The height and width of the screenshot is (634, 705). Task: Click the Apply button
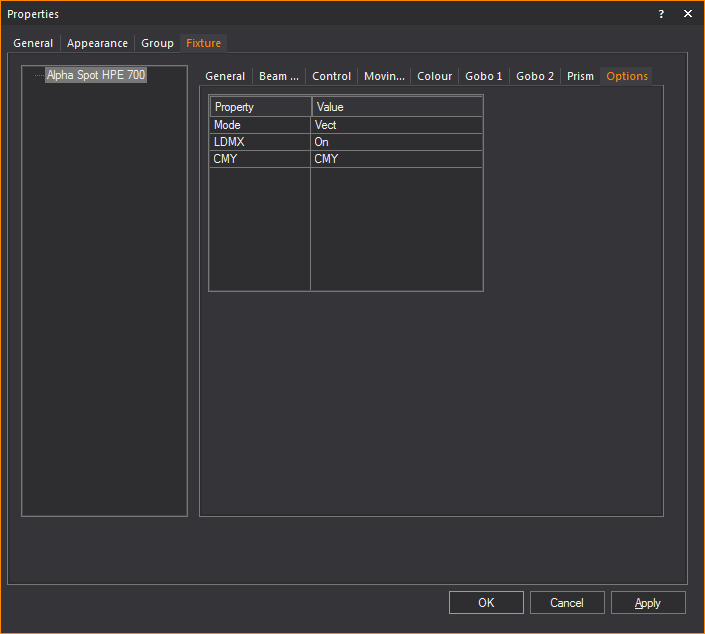tap(647, 603)
